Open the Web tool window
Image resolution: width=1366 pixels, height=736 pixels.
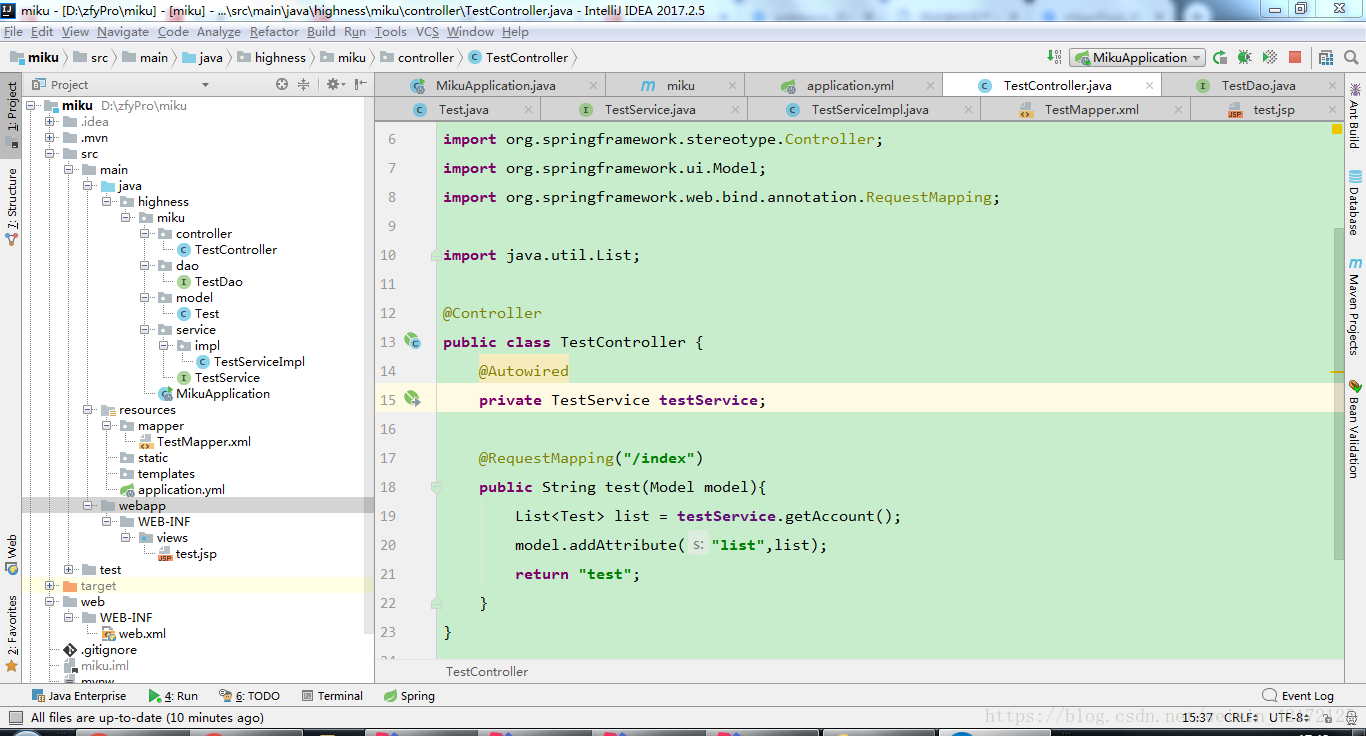click(x=12, y=554)
